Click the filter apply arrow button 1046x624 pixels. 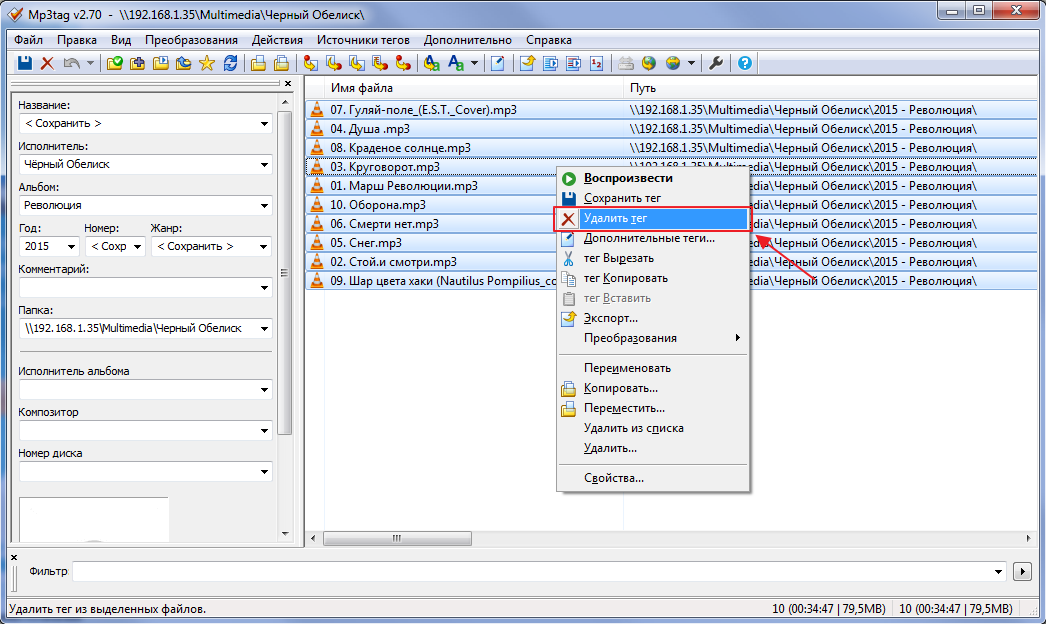1022,571
